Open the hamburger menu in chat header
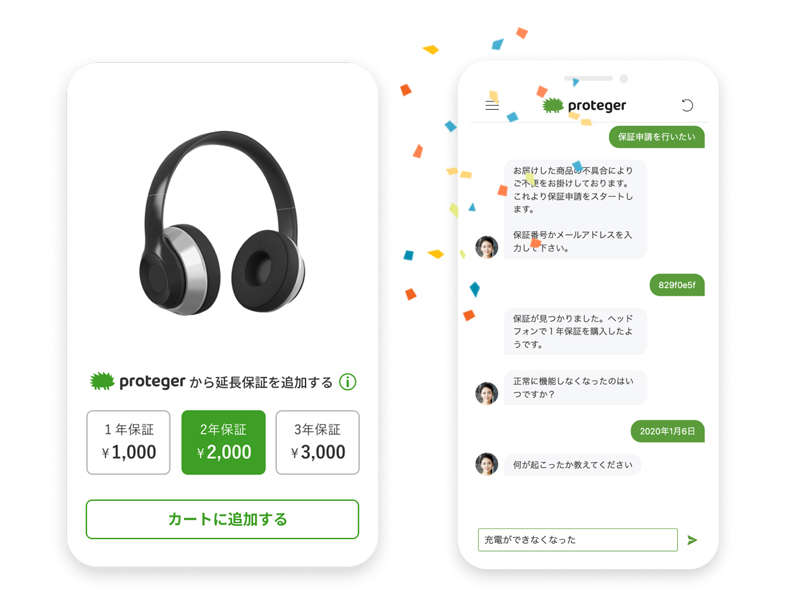This screenshot has width=800, height=603. click(492, 106)
